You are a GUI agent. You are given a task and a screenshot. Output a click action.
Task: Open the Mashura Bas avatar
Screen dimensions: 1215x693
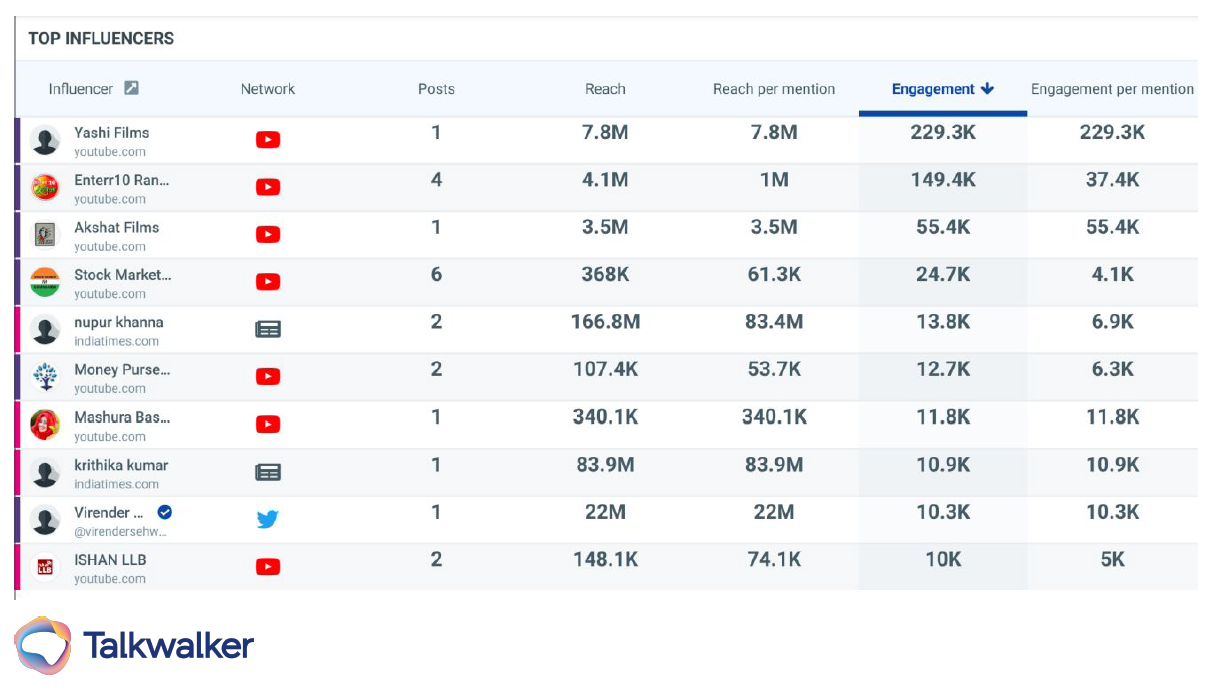click(x=45, y=425)
